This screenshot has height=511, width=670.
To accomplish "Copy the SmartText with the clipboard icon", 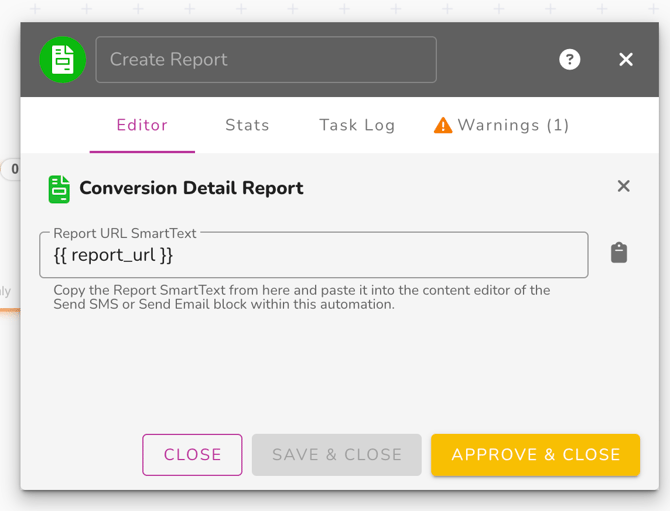I will click(619, 253).
